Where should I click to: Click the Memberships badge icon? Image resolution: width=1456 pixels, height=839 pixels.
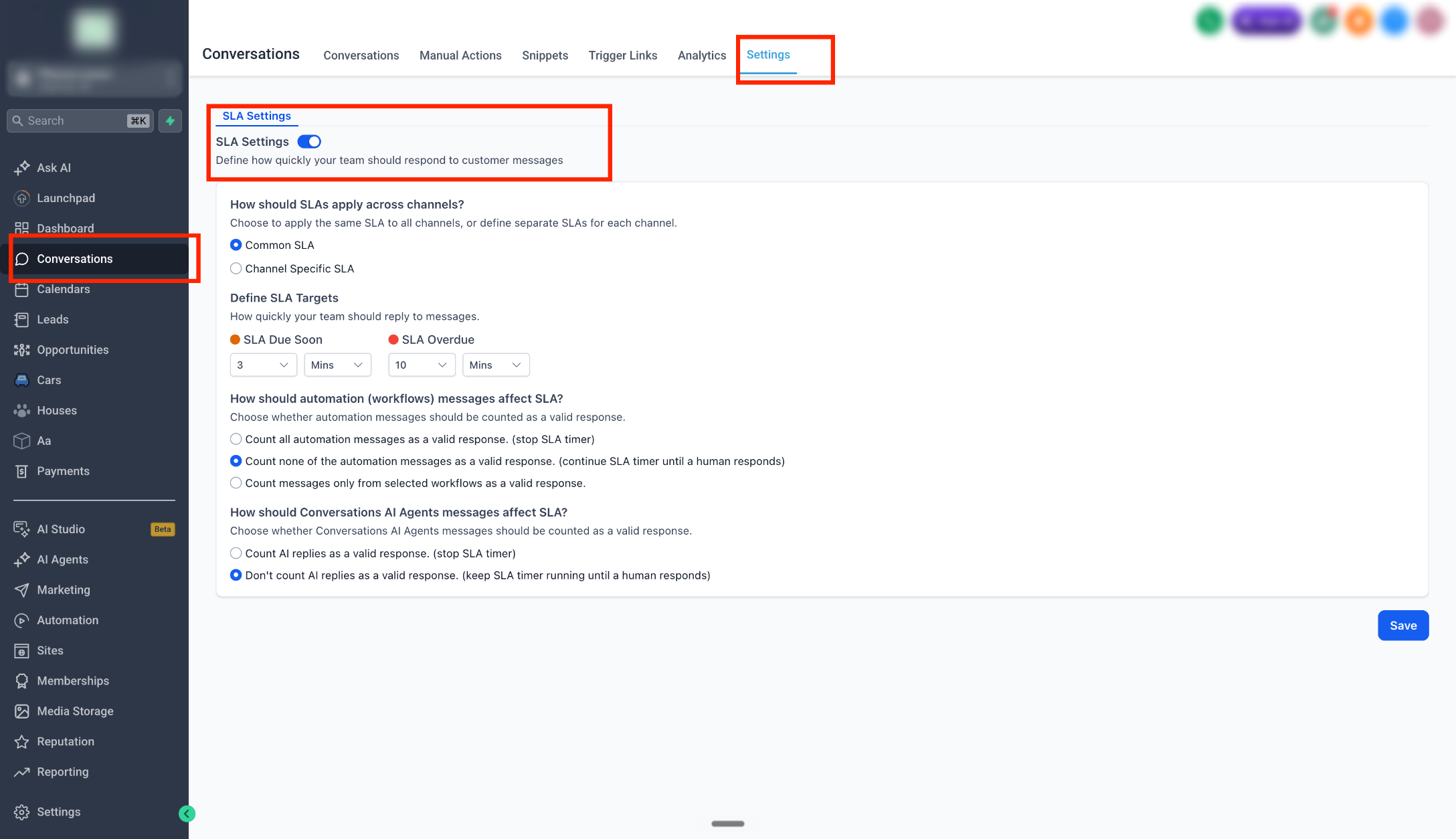point(21,681)
